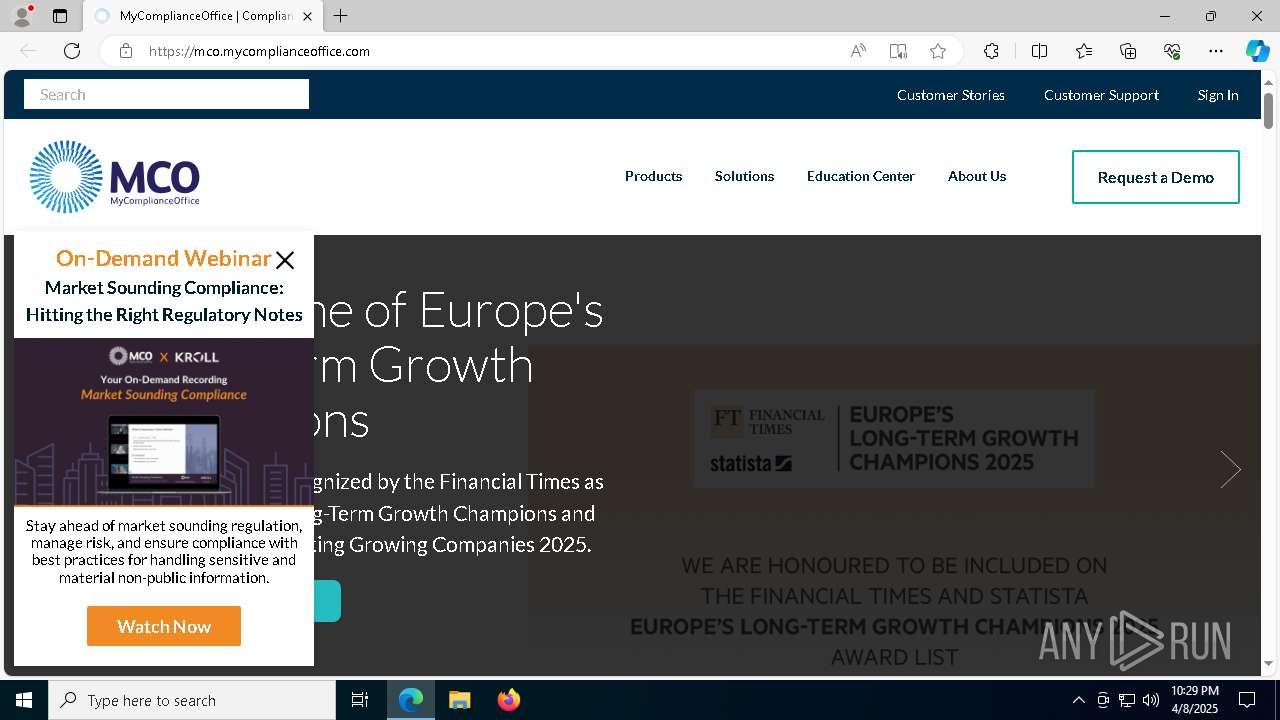Launch Firefox from the taskbar
Viewport: 1280px width, 720px height.
(x=509, y=700)
